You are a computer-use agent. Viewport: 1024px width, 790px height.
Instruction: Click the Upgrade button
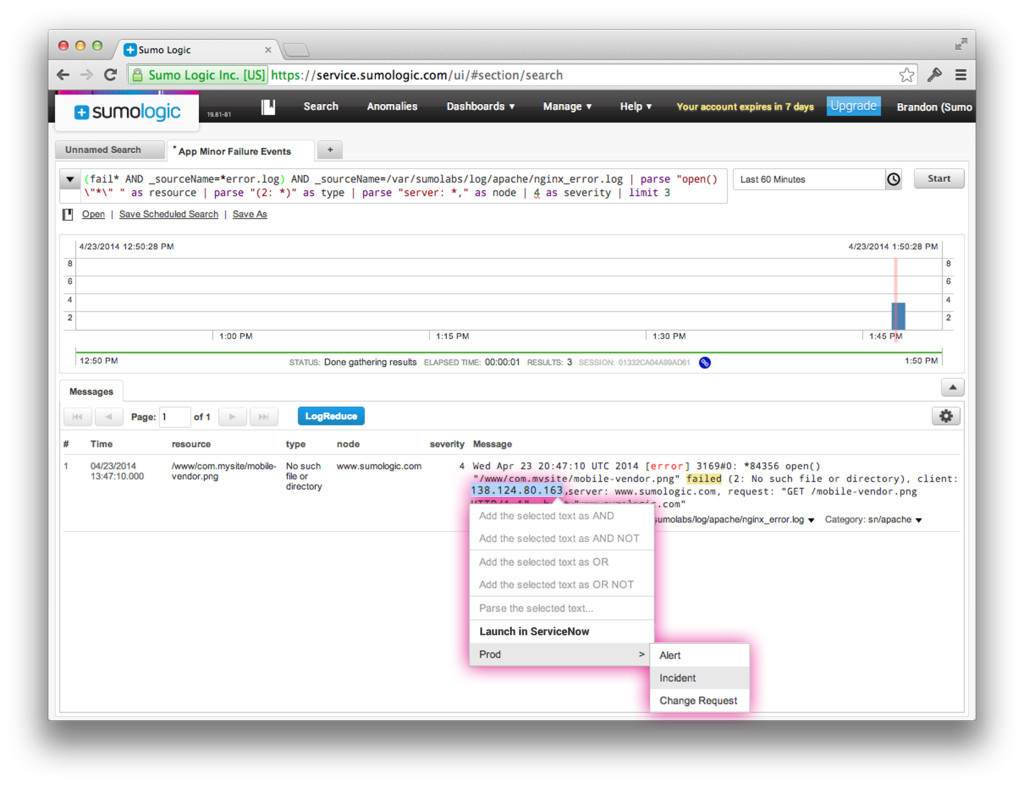[x=853, y=106]
